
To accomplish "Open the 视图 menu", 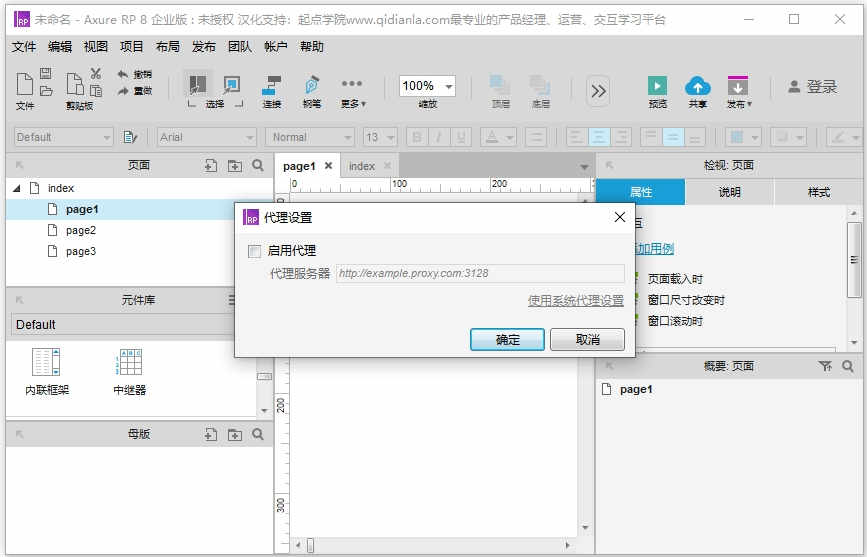I will click(96, 47).
